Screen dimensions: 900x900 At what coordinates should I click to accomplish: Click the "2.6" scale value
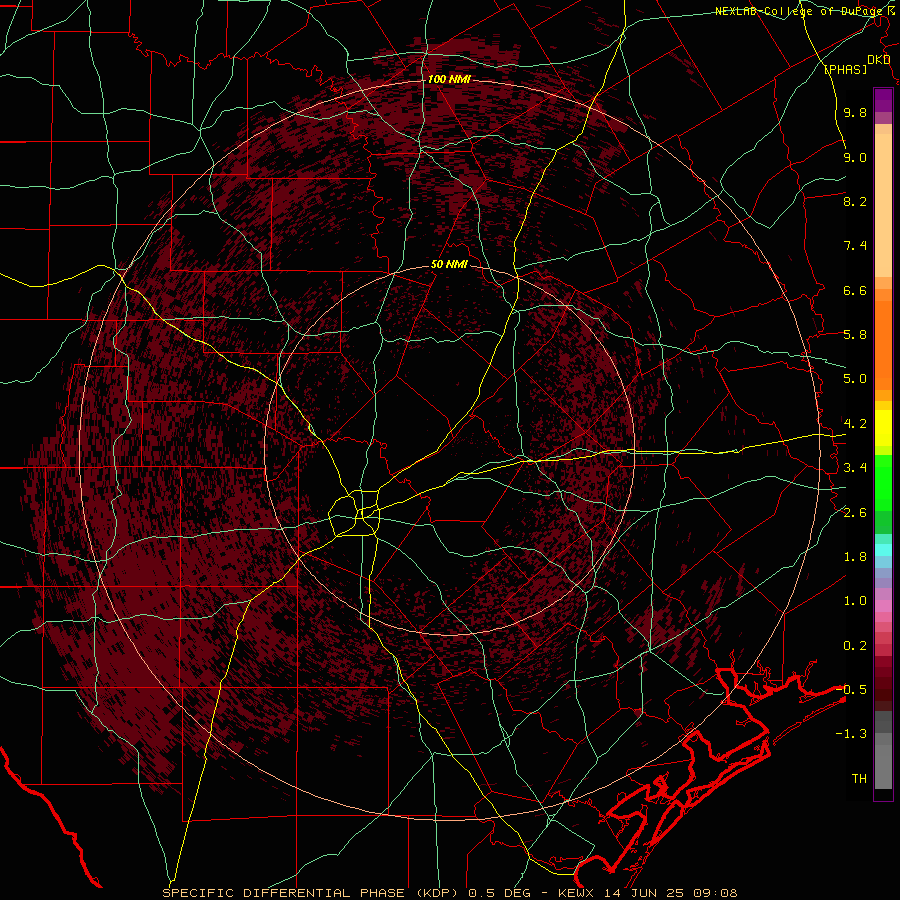coord(855,513)
